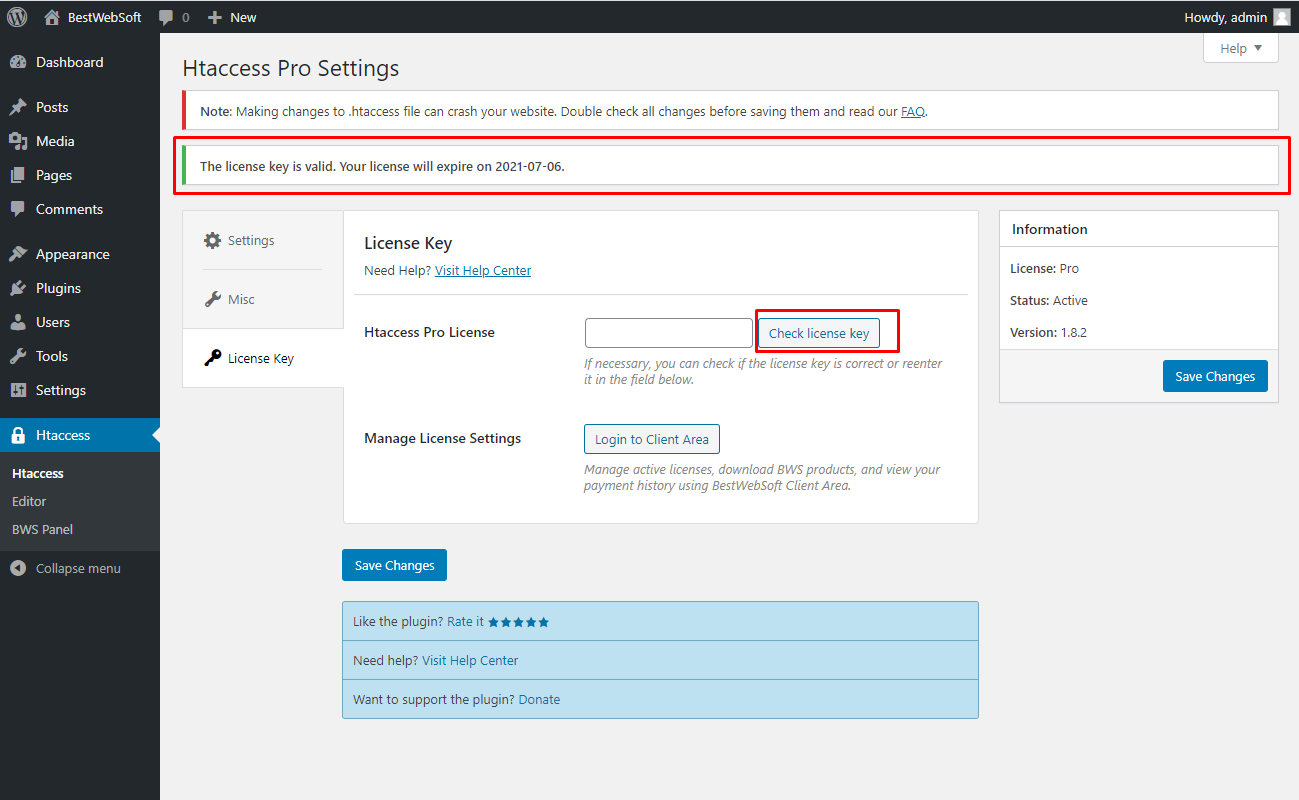Open the comments bubble in the admin bar
The width and height of the screenshot is (1299, 800).
(166, 17)
